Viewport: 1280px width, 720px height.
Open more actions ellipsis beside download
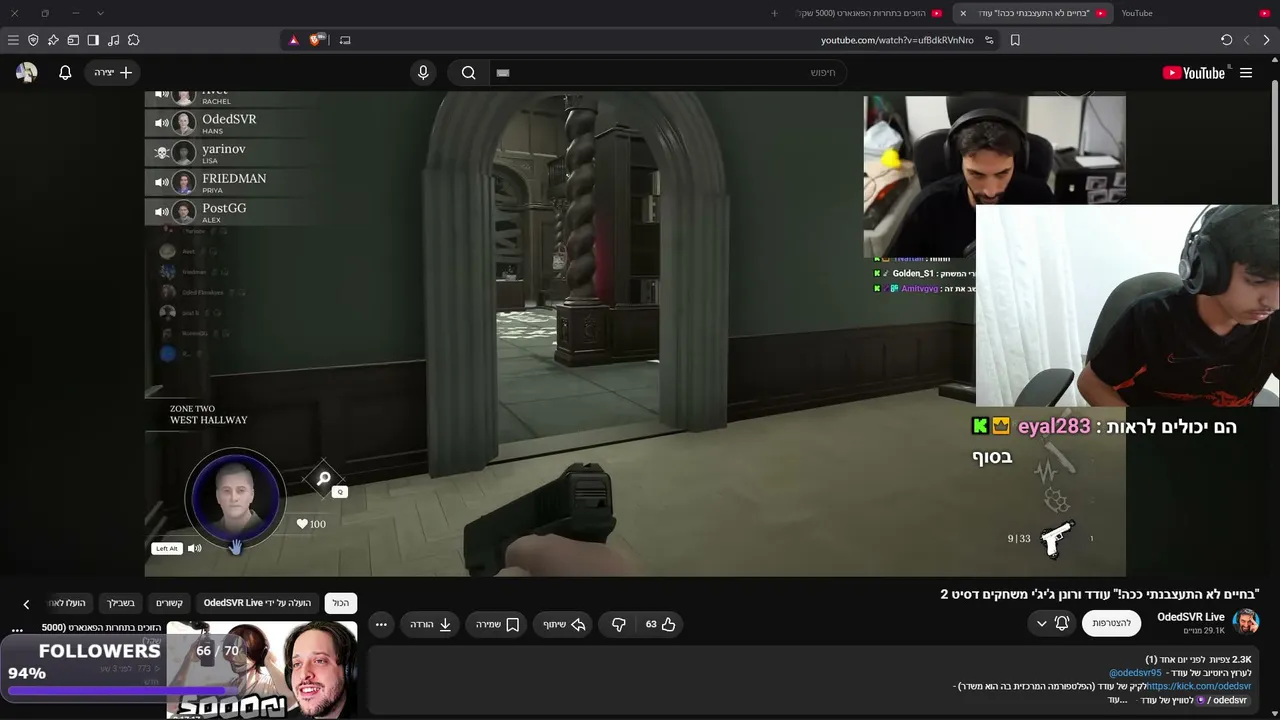pyautogui.click(x=381, y=624)
